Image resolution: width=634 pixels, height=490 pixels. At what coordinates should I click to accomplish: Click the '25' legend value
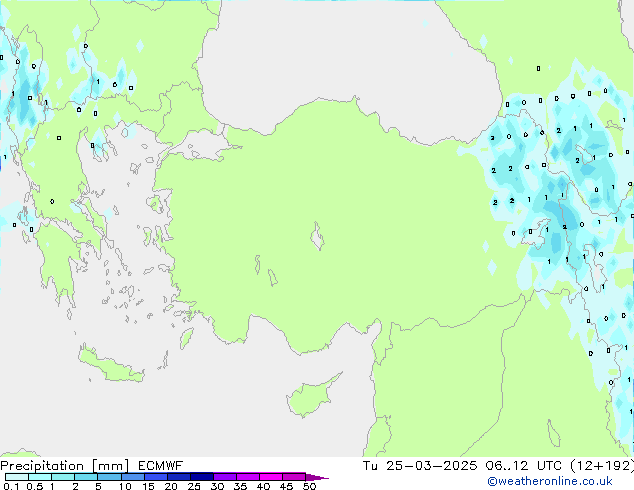(x=194, y=486)
